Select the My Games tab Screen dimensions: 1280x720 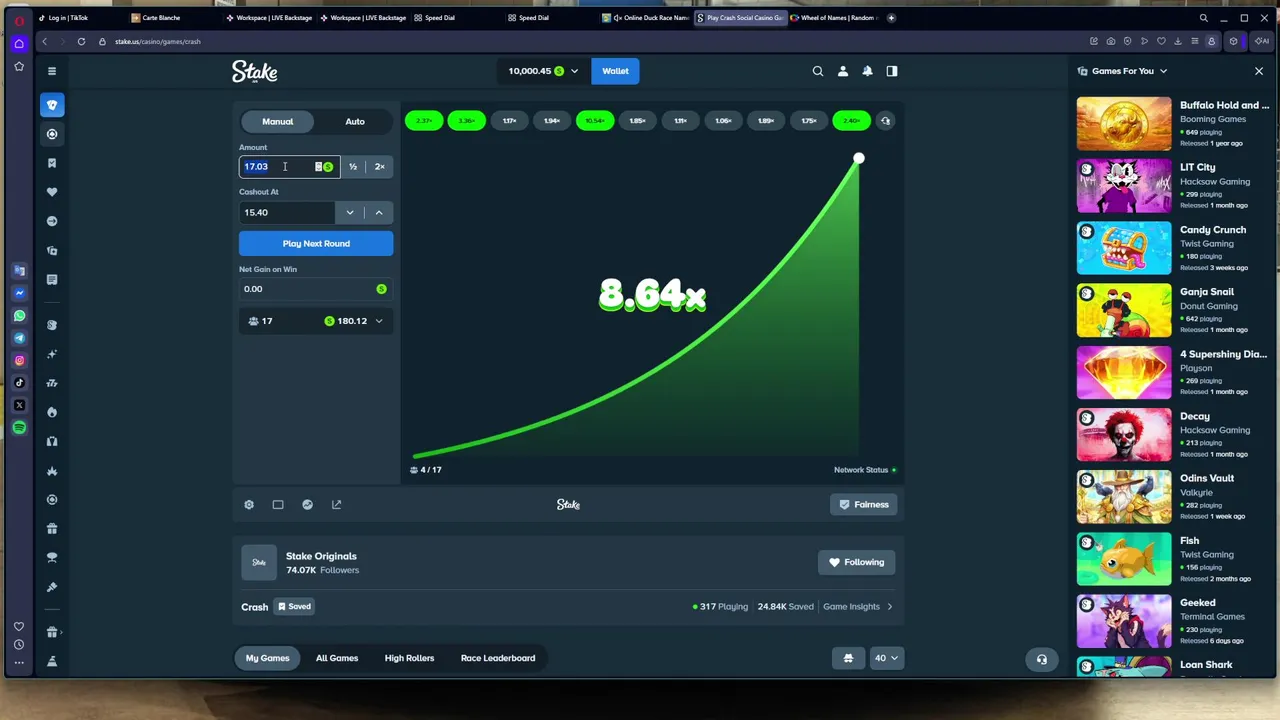[x=267, y=658]
